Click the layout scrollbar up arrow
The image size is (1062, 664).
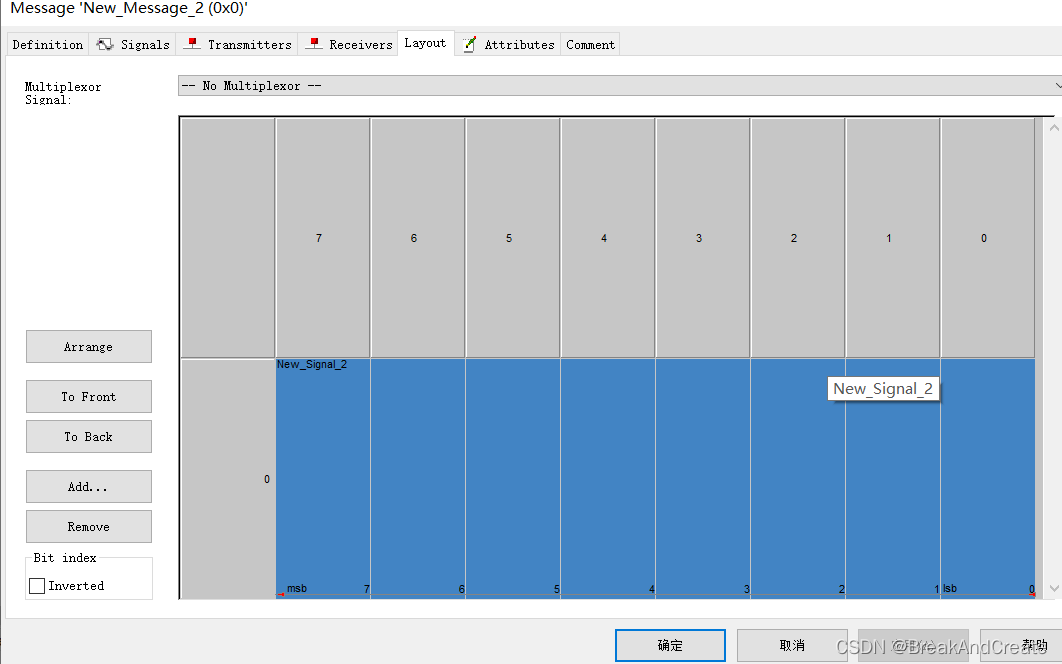click(x=1053, y=127)
